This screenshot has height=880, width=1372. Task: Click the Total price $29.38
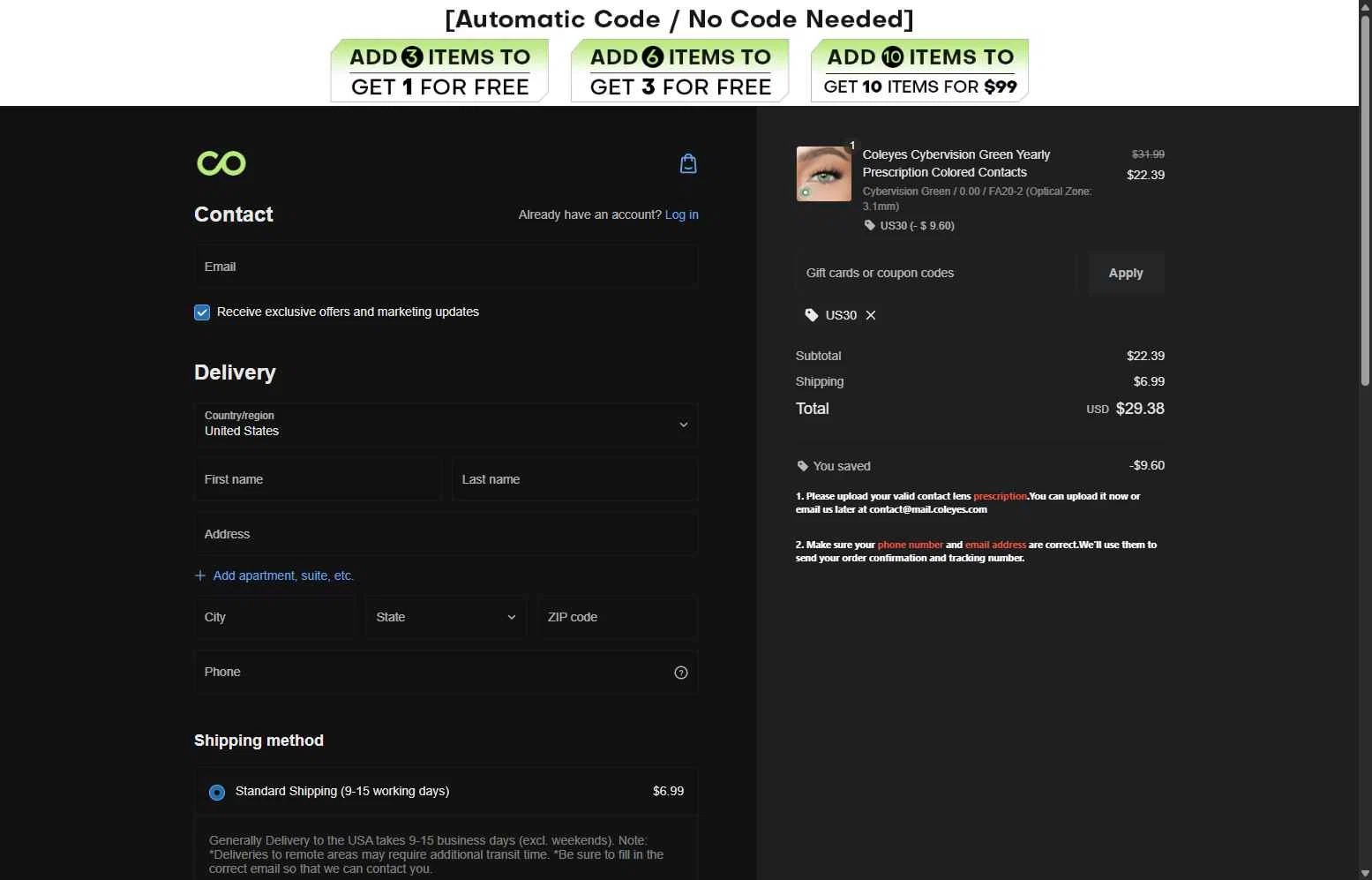[x=1140, y=409]
